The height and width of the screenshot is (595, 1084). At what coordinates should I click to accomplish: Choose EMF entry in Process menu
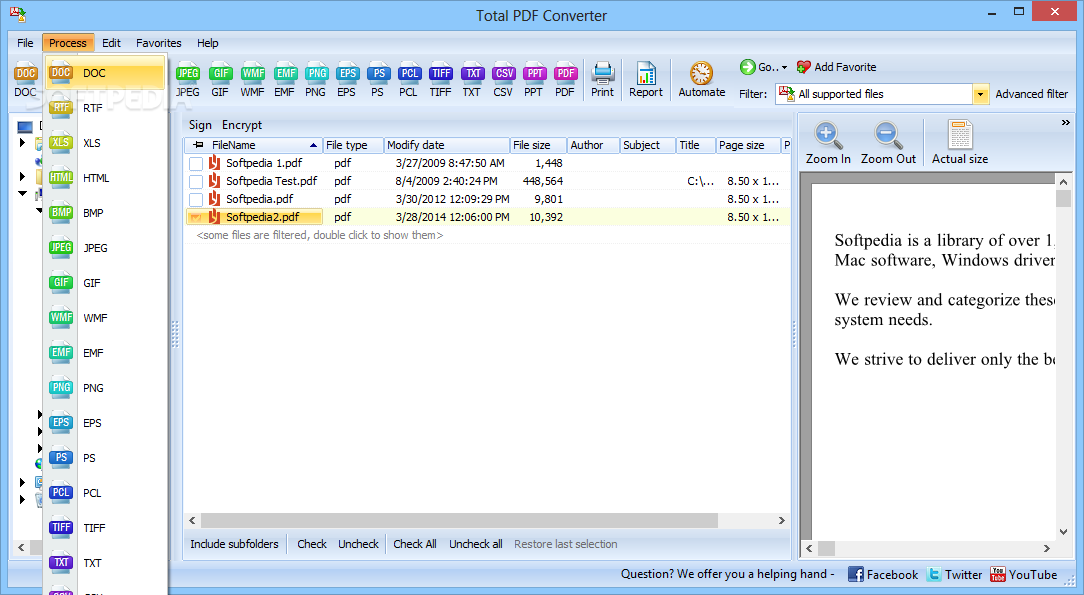coord(105,352)
